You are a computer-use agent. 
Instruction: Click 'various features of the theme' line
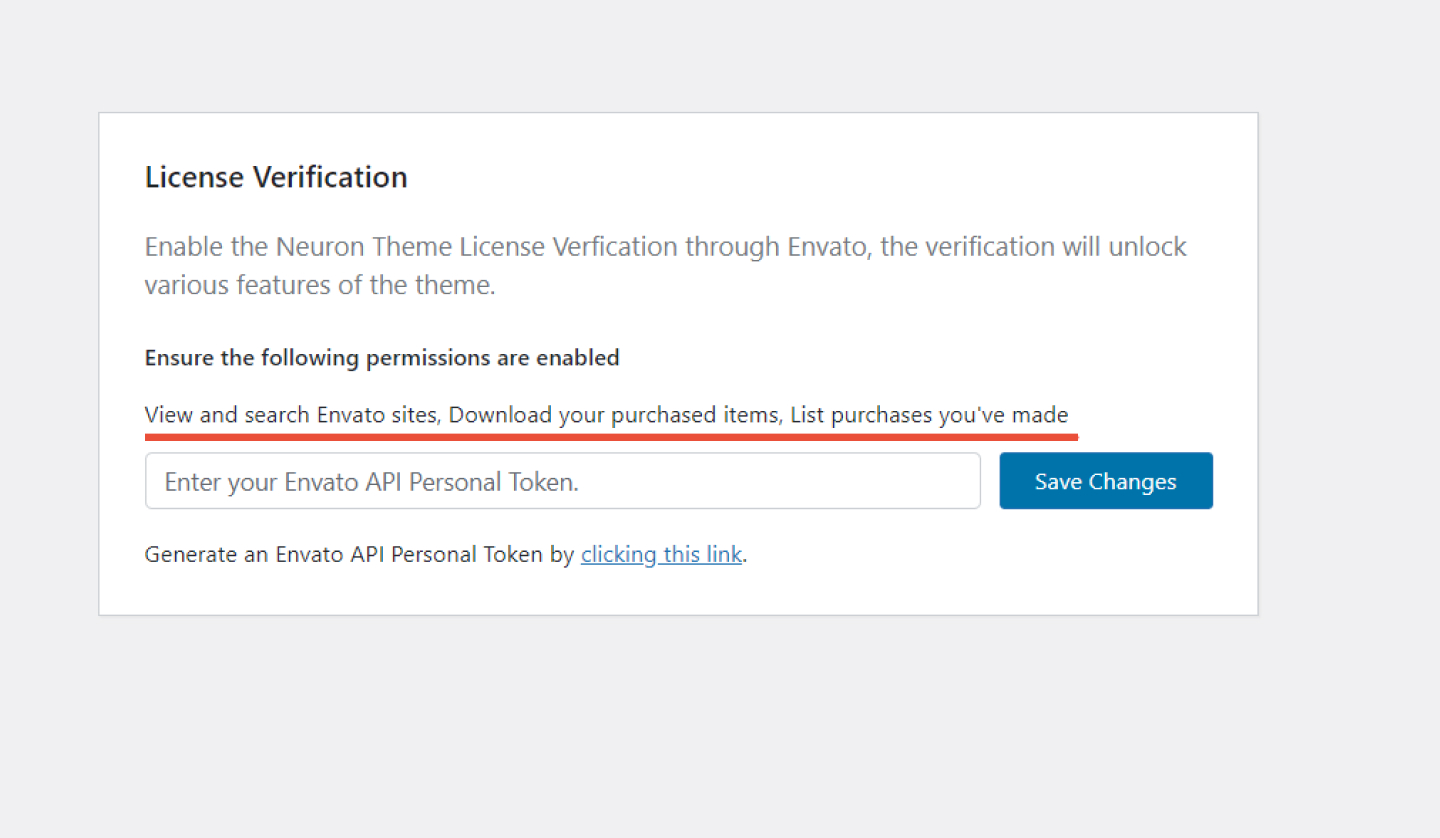click(320, 285)
